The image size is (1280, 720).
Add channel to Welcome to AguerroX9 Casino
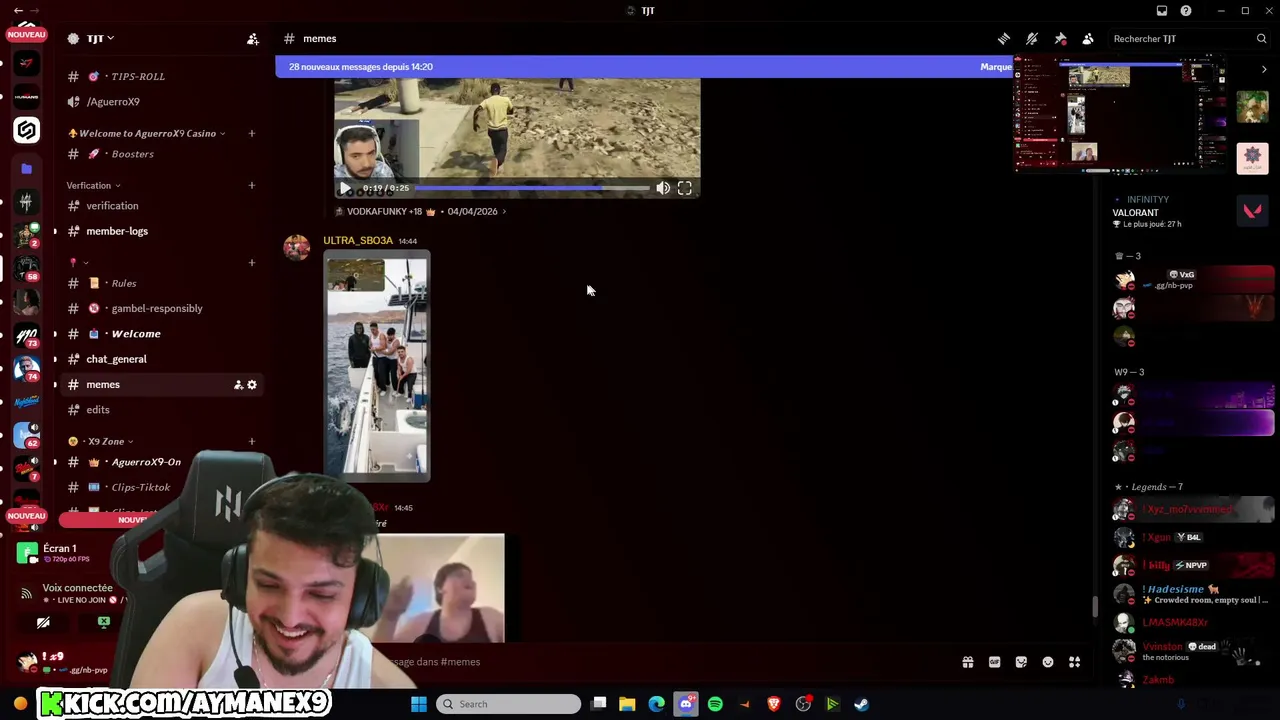(252, 134)
